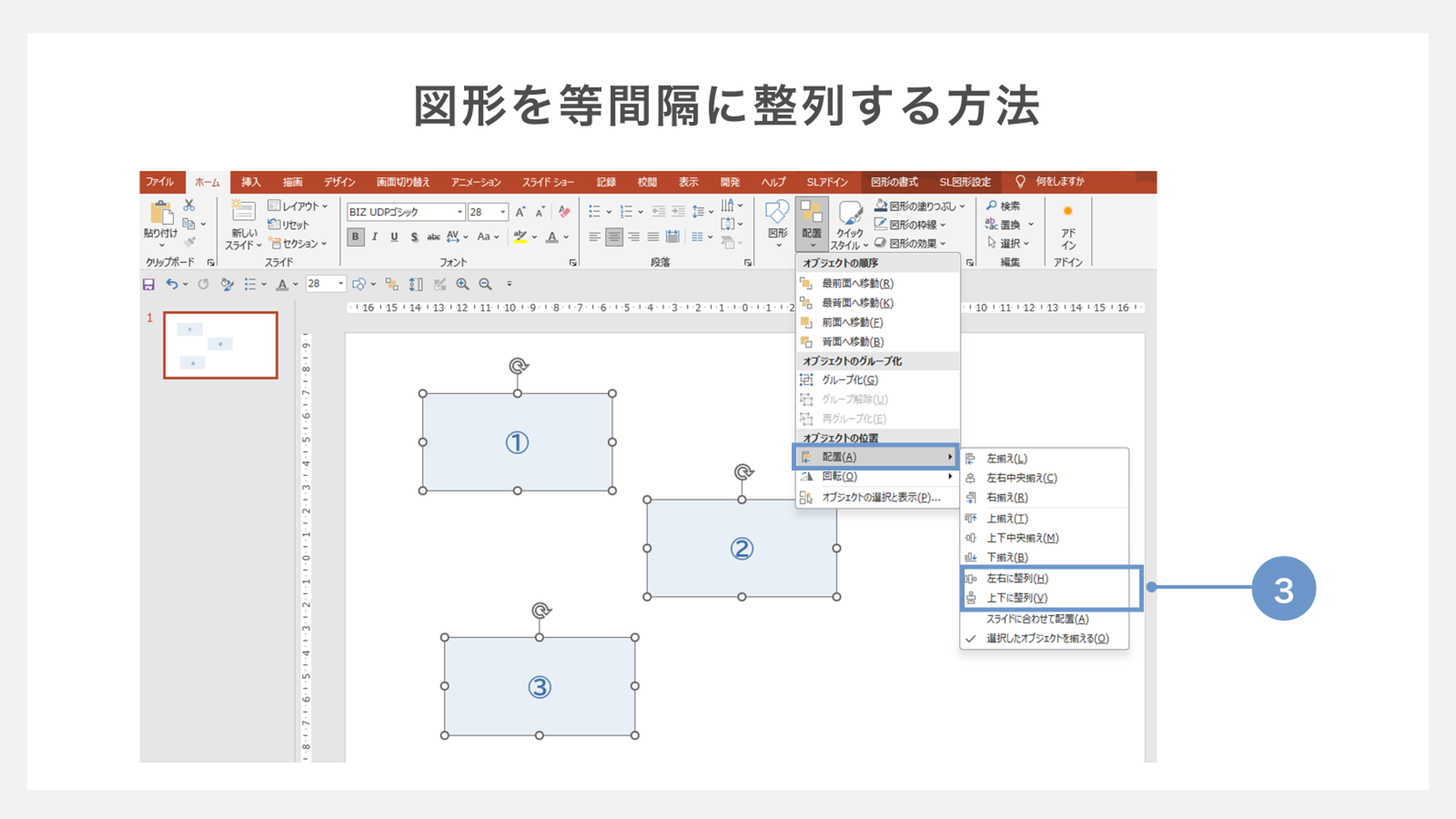
Task: Click the Replace (置換) icon
Action: [991, 224]
